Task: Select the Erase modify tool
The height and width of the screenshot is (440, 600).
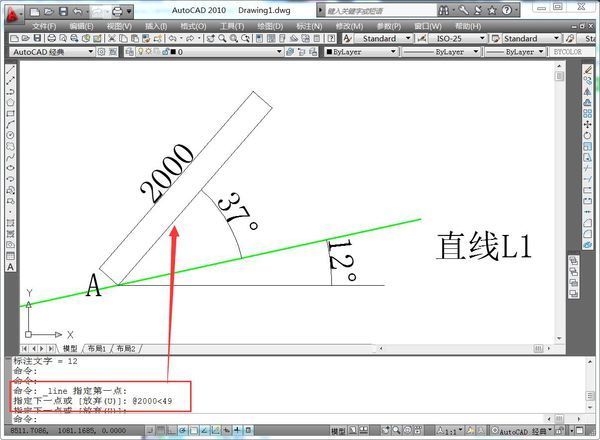Action: [588, 70]
